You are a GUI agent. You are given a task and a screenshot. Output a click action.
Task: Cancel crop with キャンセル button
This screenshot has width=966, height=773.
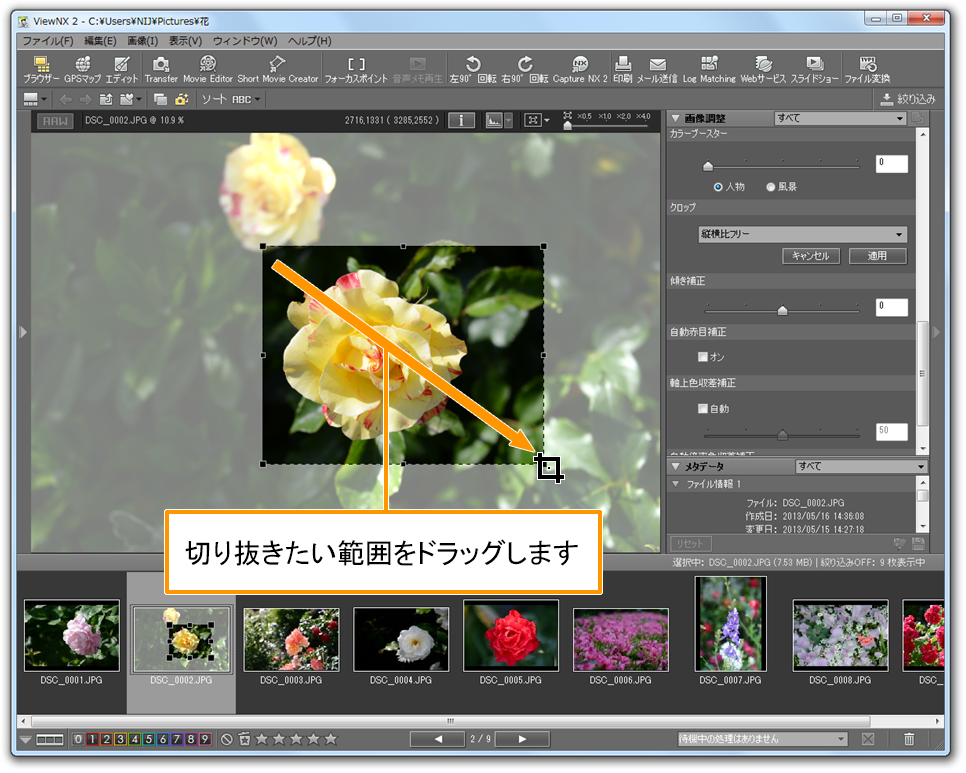[811, 256]
